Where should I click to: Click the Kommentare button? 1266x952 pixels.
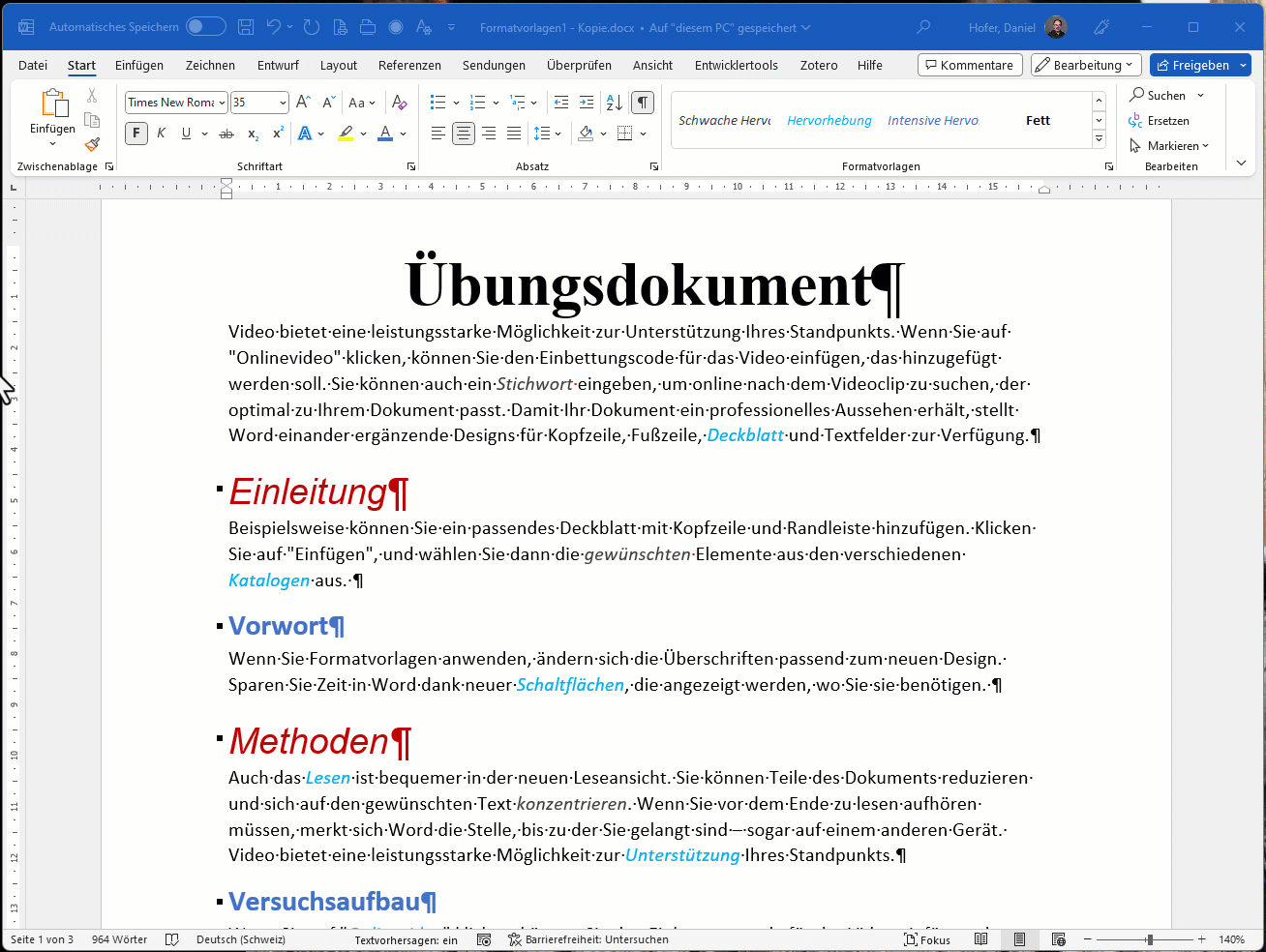click(970, 66)
